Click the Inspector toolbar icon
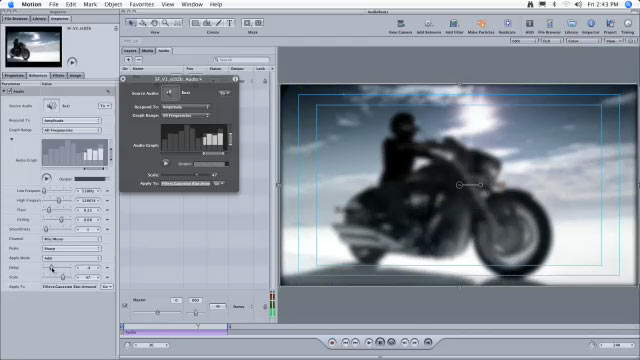Image resolution: width=640 pixels, height=360 pixels. (591, 24)
